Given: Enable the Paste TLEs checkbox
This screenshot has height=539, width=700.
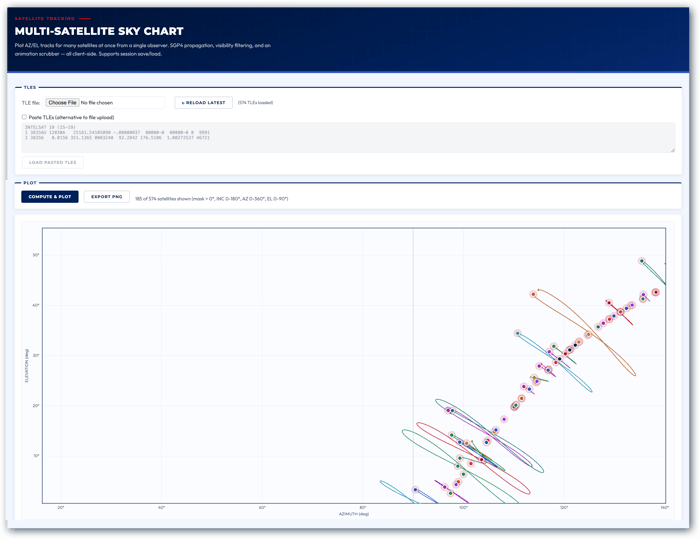Looking at the screenshot, I should pos(24,117).
